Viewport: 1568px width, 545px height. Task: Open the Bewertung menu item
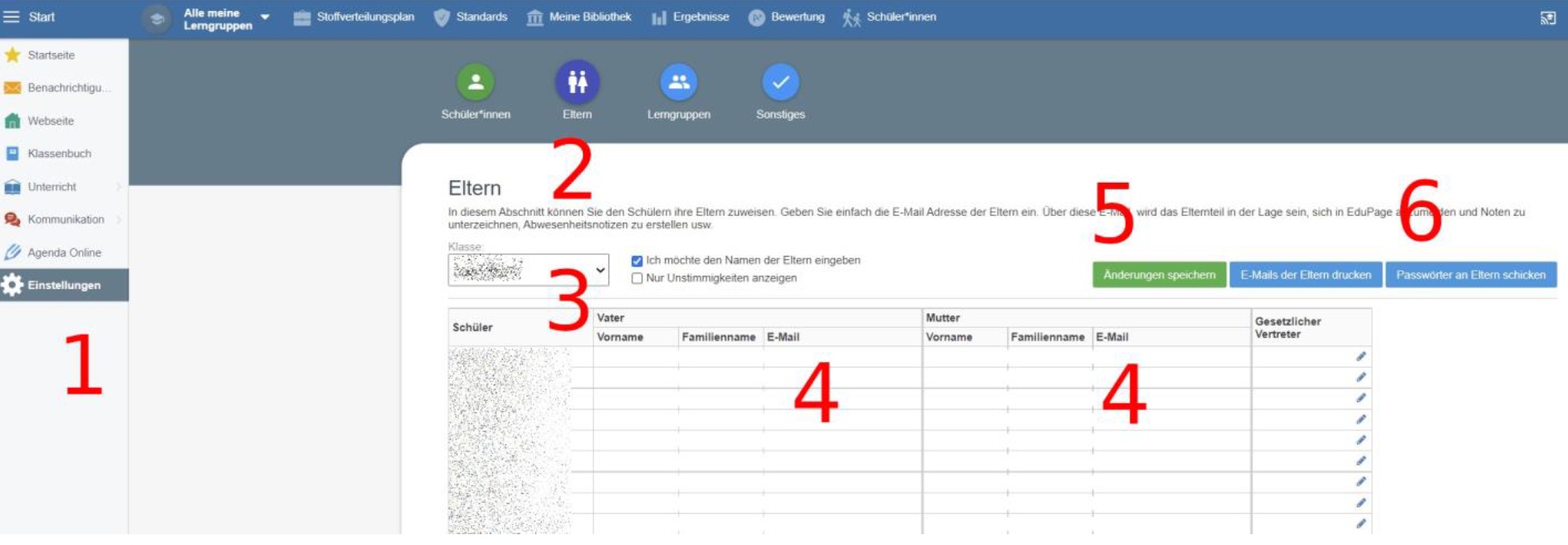(x=786, y=17)
